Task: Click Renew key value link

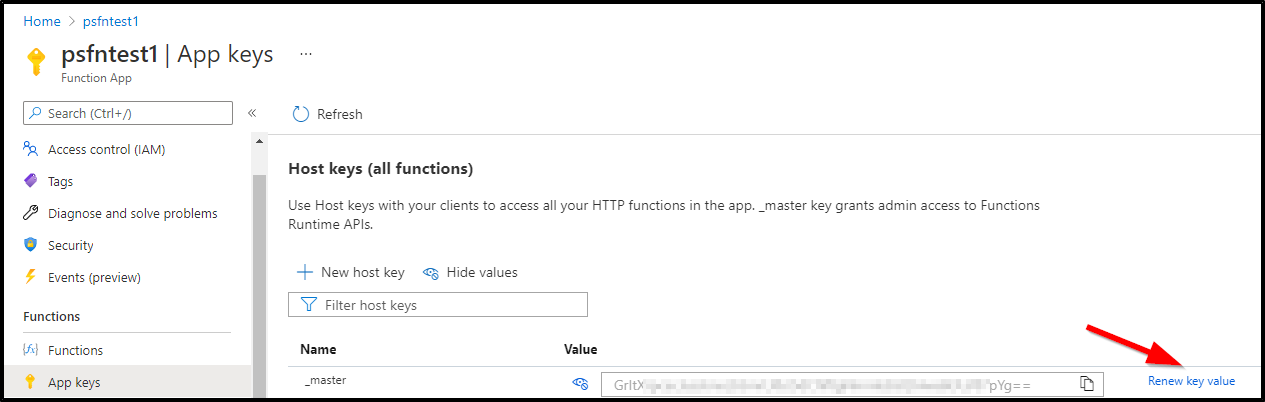Action: coord(1191,381)
